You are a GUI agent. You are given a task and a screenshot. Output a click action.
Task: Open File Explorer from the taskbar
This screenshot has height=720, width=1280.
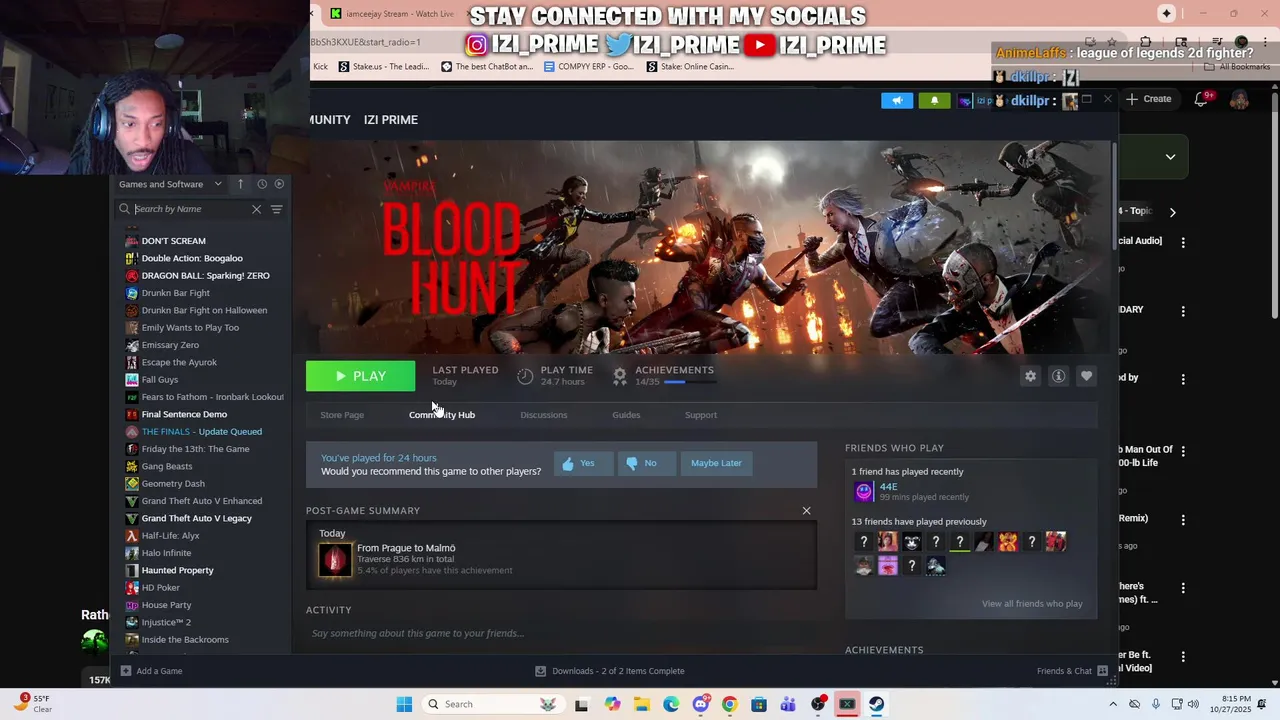tap(642, 704)
